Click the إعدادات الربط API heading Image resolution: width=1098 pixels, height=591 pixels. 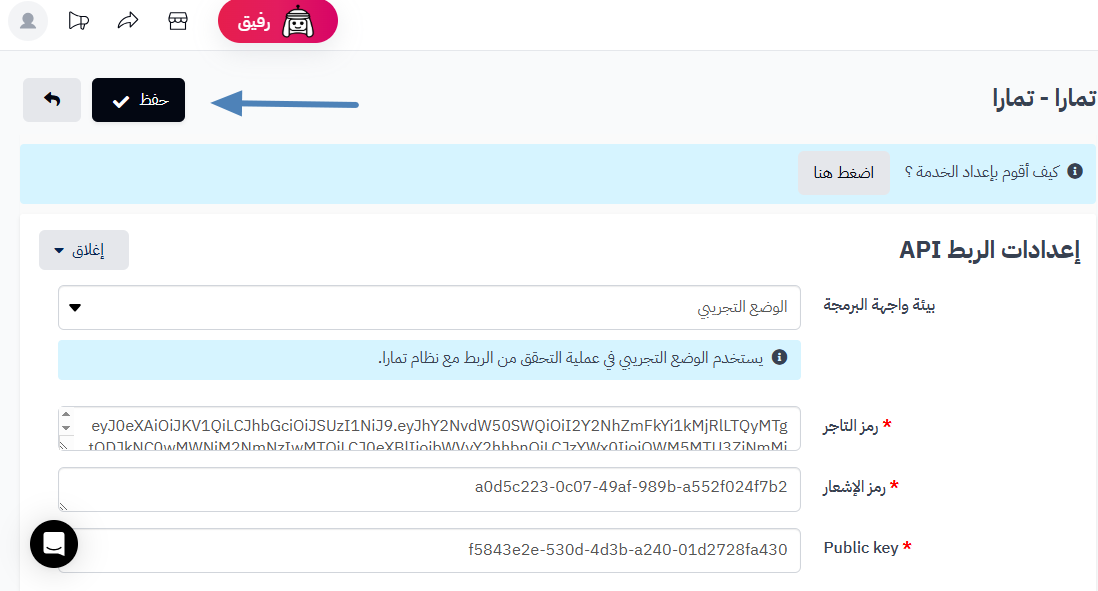coord(989,250)
